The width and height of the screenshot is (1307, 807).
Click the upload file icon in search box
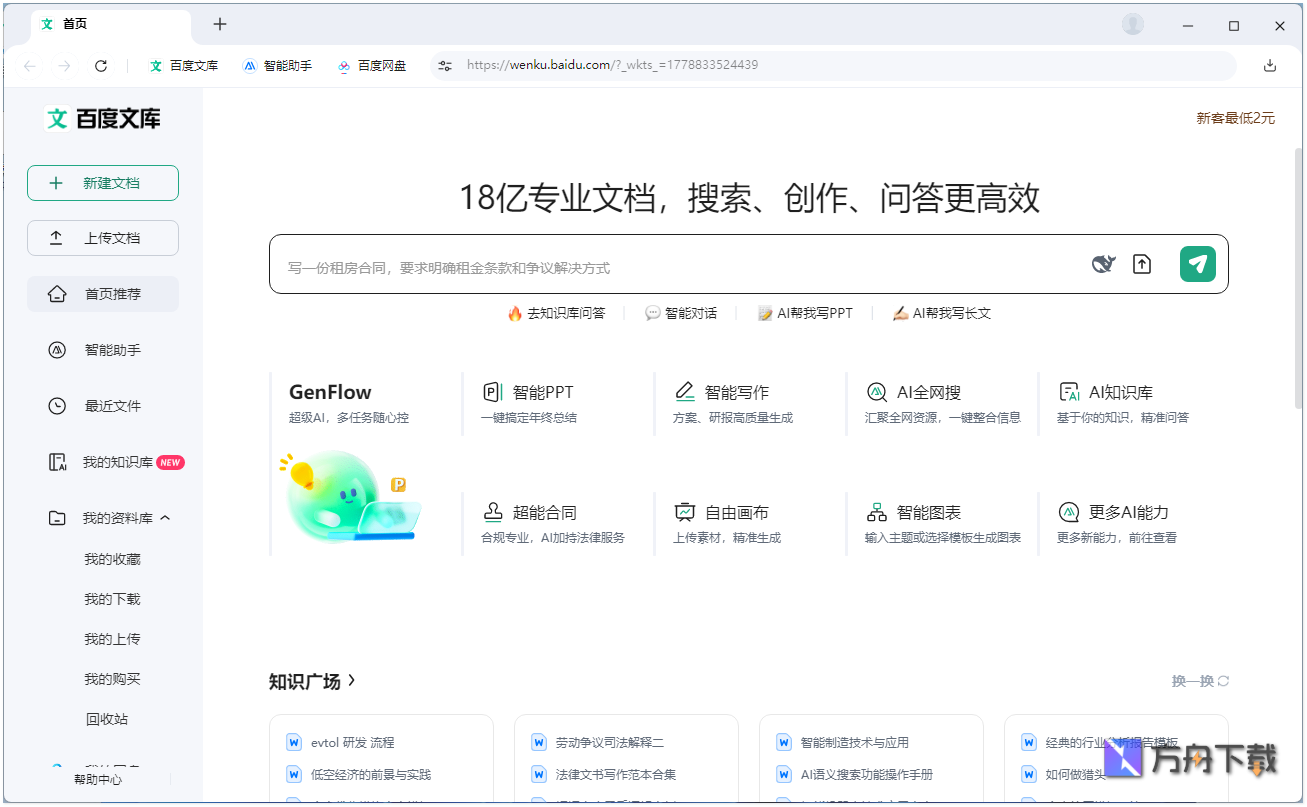point(1142,264)
